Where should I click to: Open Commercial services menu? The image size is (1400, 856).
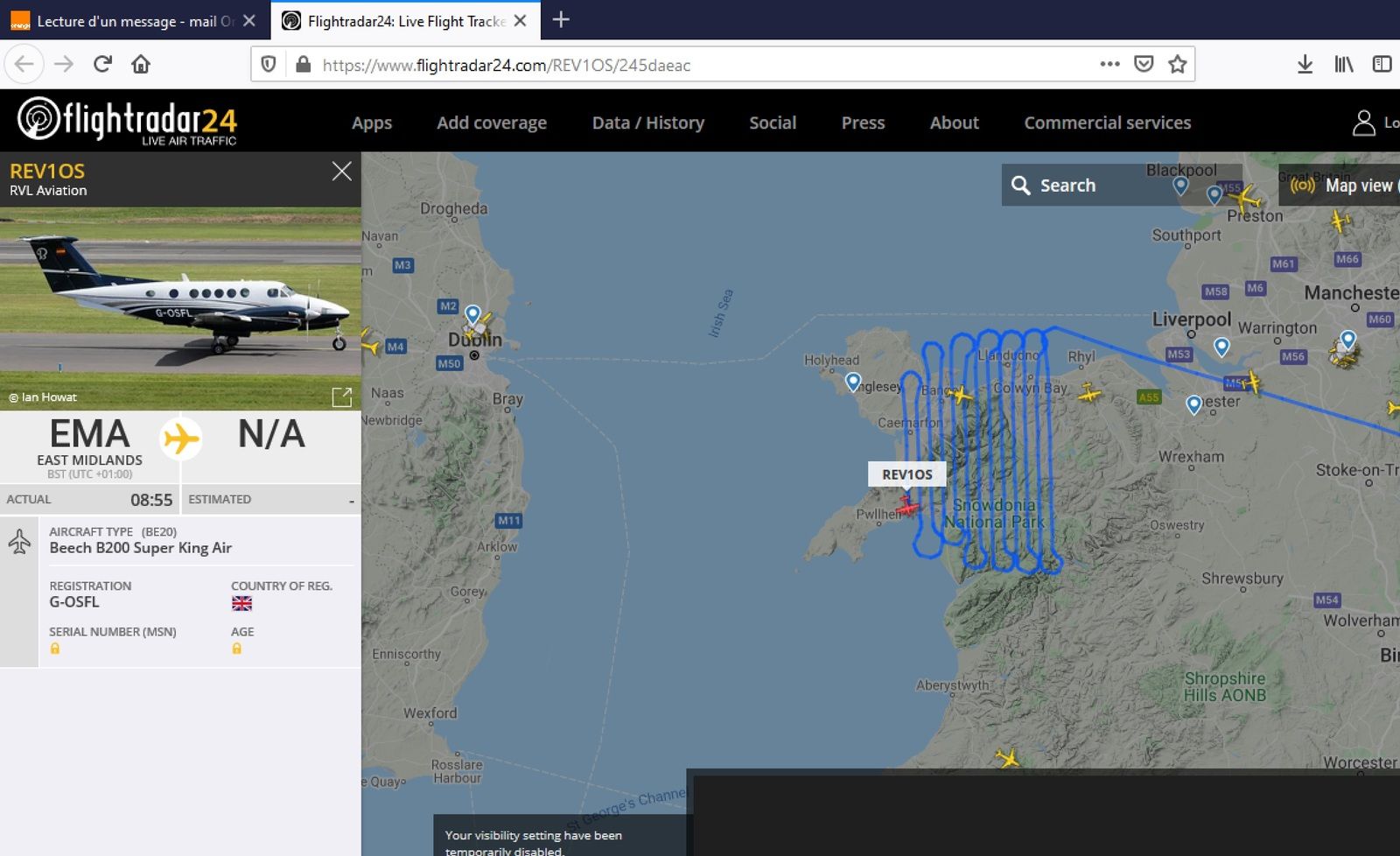point(1108,123)
